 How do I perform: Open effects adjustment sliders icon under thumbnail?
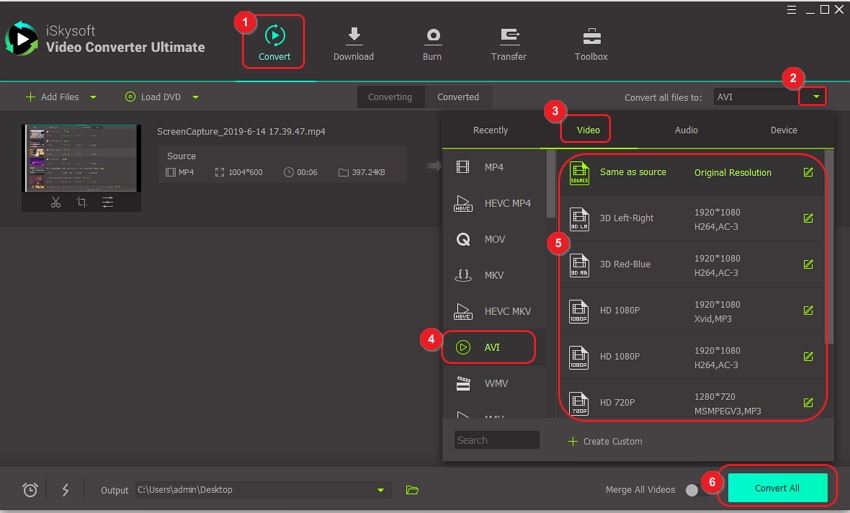coord(107,202)
